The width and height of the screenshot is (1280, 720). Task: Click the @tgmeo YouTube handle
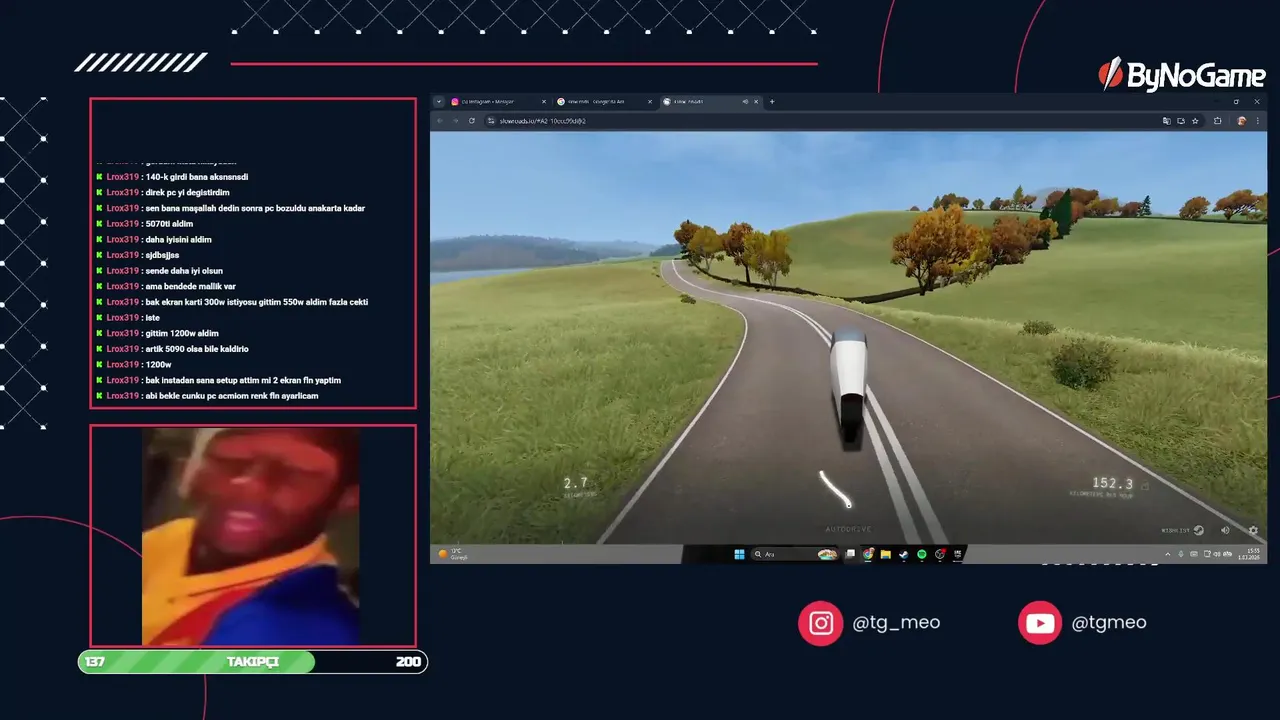click(x=1109, y=622)
